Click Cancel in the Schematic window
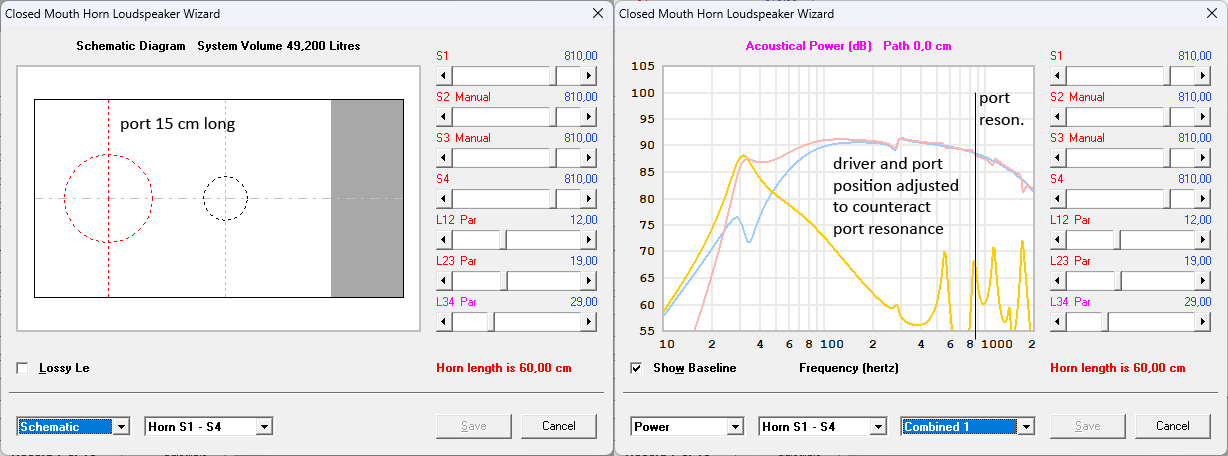This screenshot has height=456, width=1228. coord(558,426)
